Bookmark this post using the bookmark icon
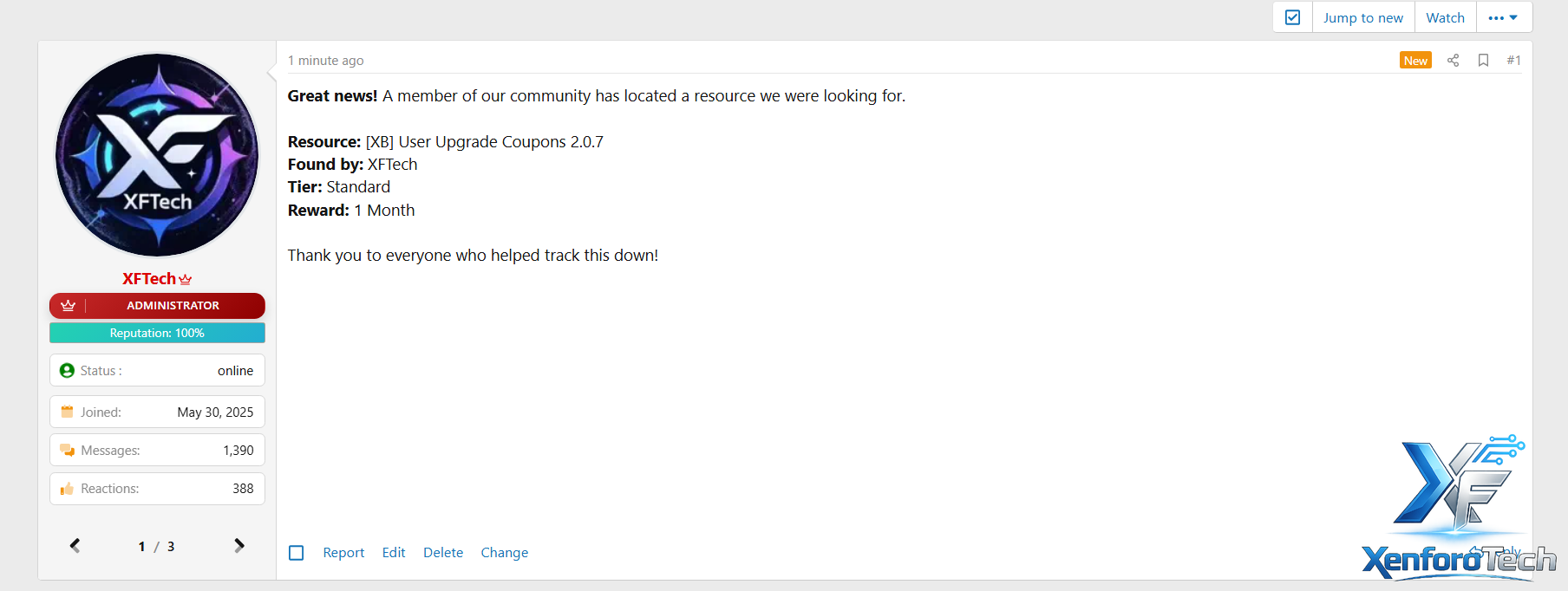Screen dimensions: 1568x591 pyautogui.click(x=1484, y=61)
